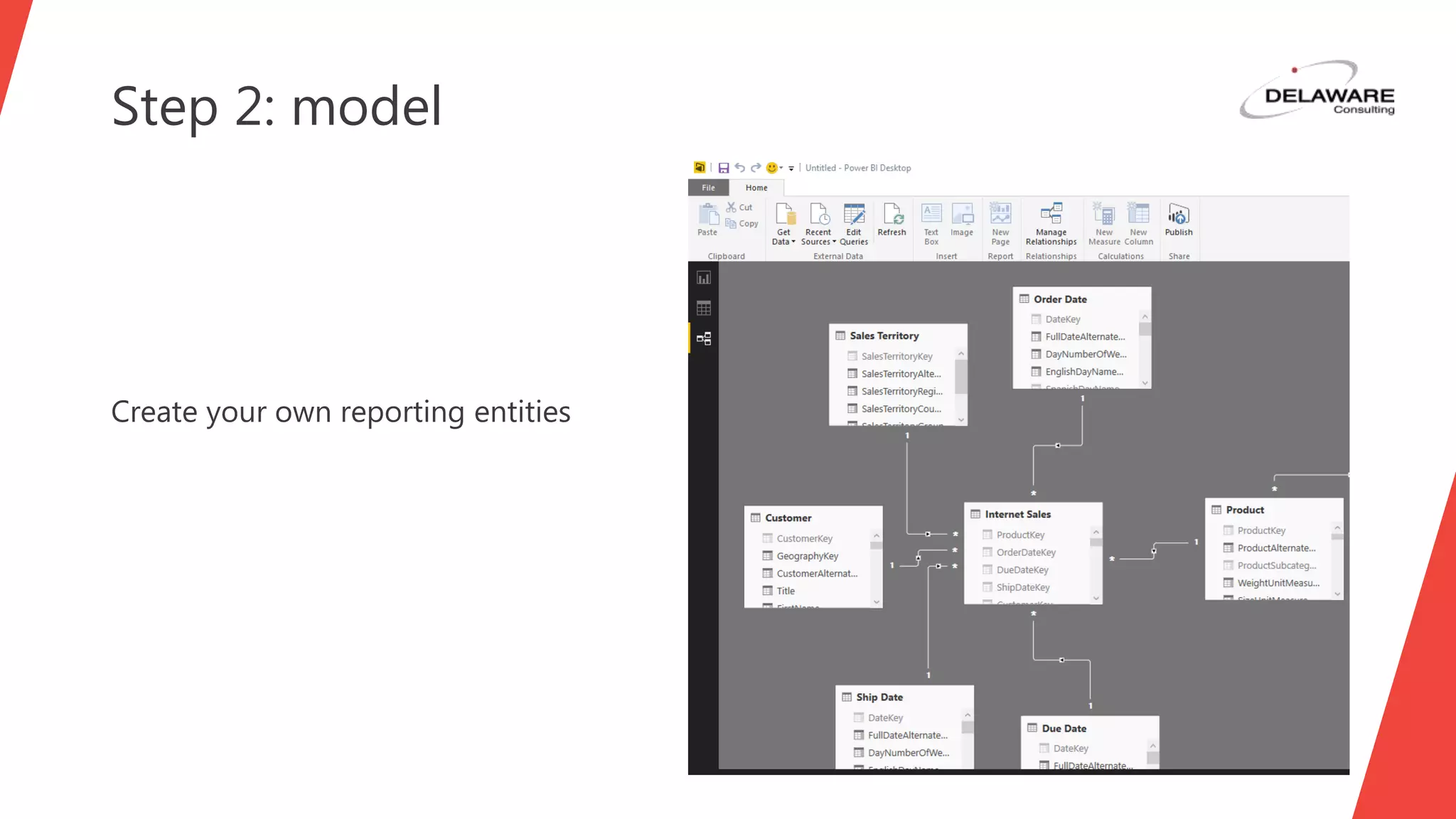Open the quick access toolbar customize arrow
This screenshot has height=819, width=1456.
[x=791, y=168]
